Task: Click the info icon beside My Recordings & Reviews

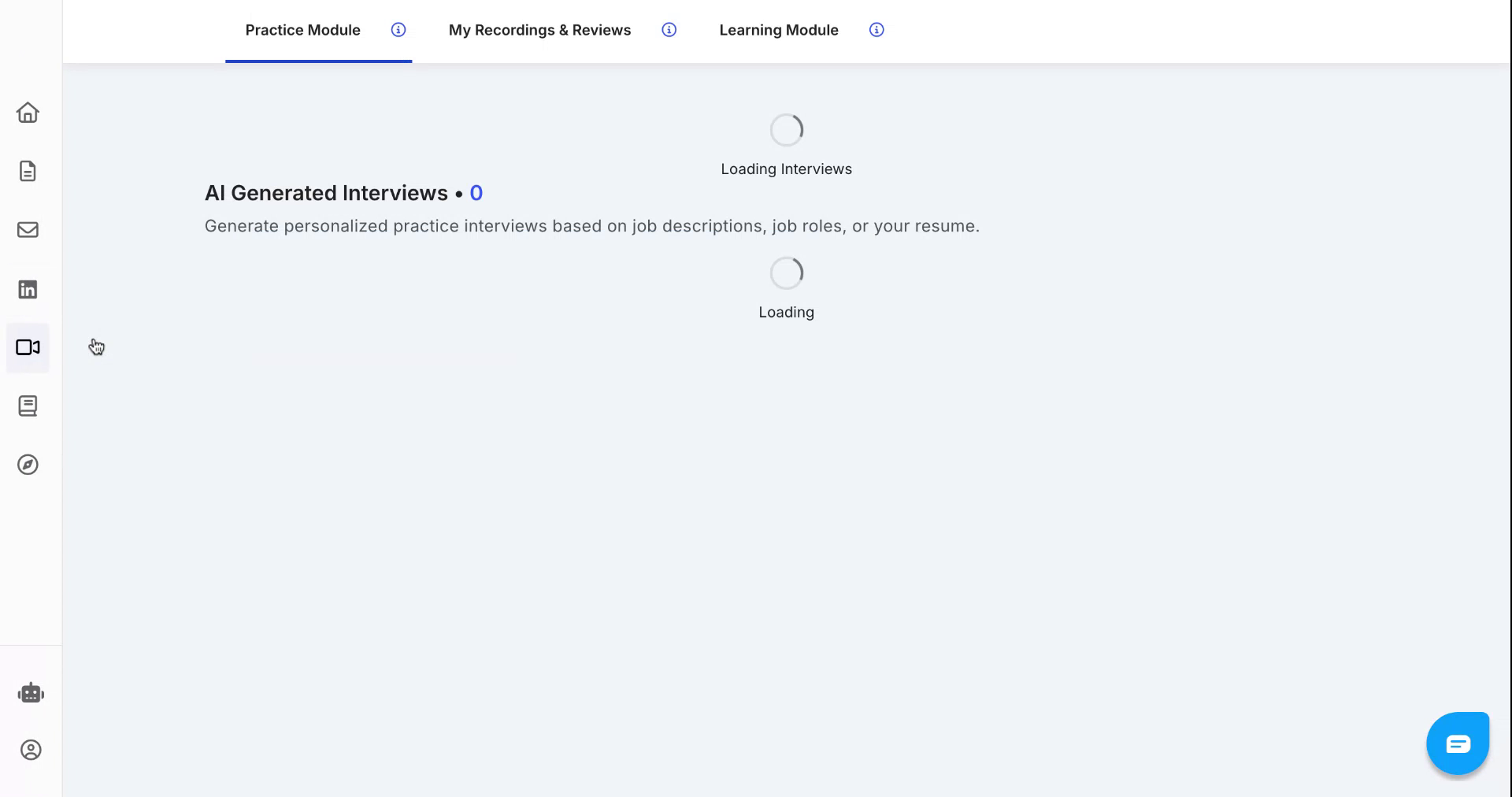Action: tap(669, 30)
